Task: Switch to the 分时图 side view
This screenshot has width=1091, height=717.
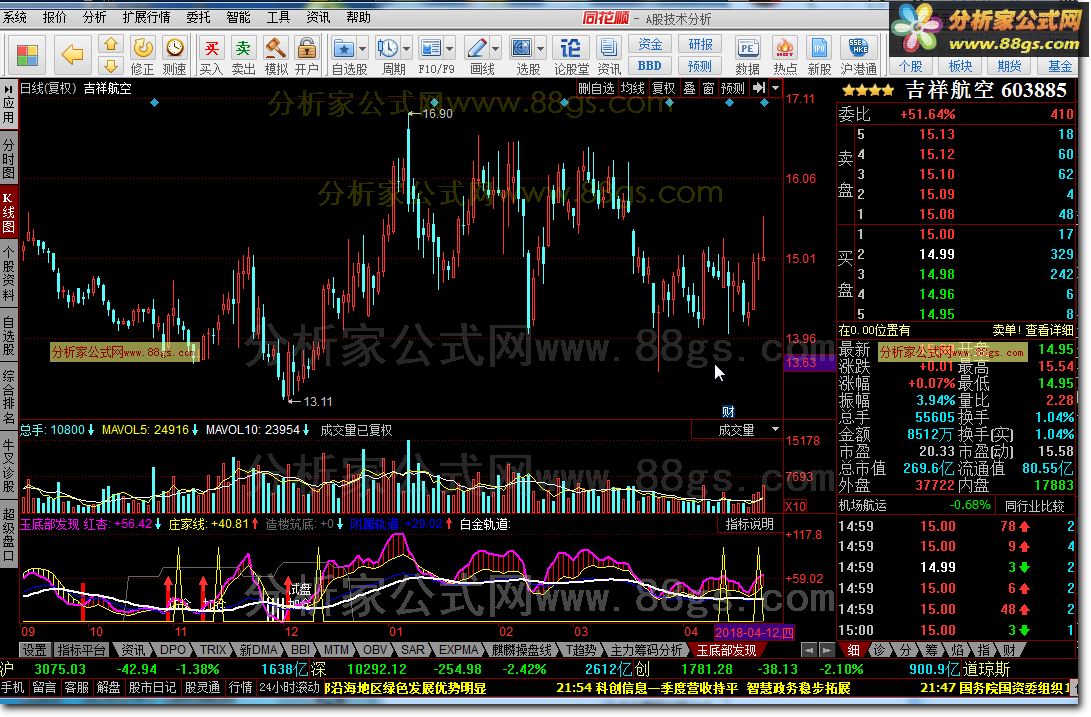Action: (x=8, y=158)
